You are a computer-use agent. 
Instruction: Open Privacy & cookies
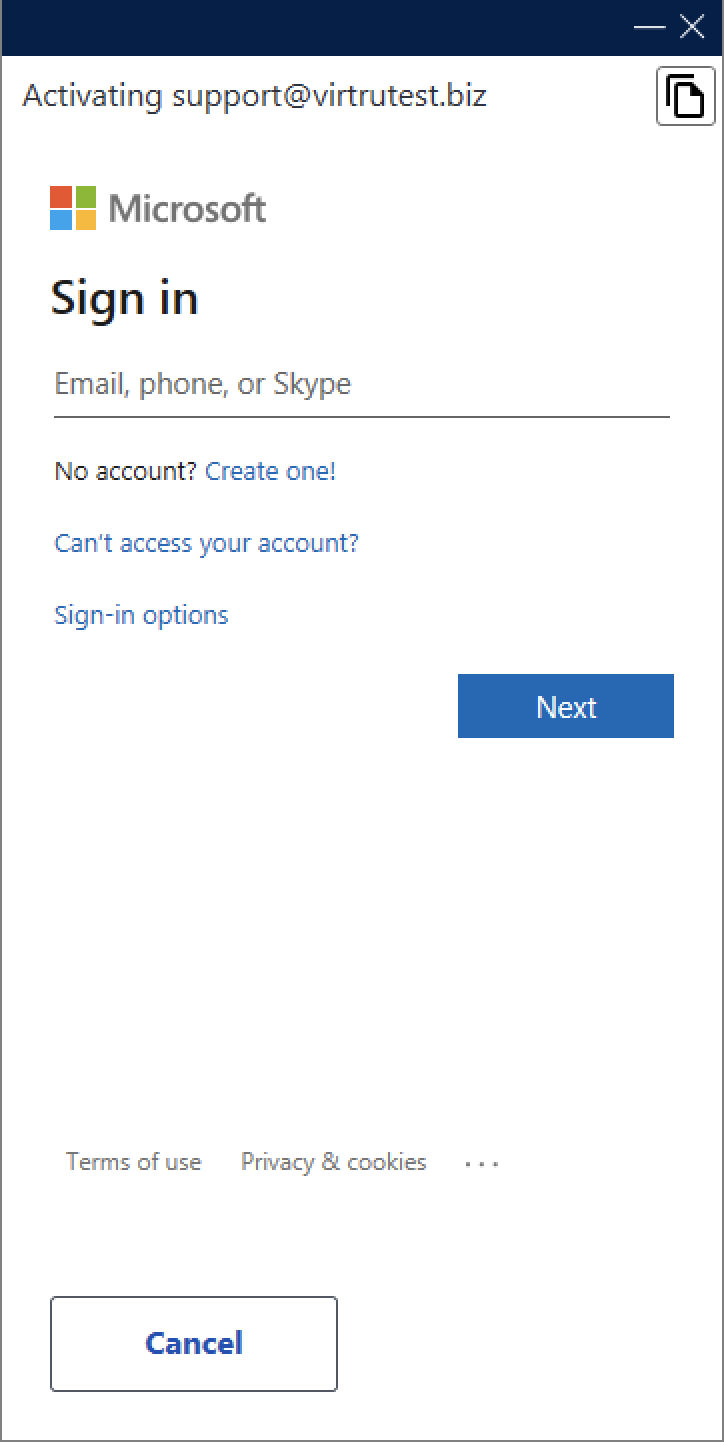333,1162
